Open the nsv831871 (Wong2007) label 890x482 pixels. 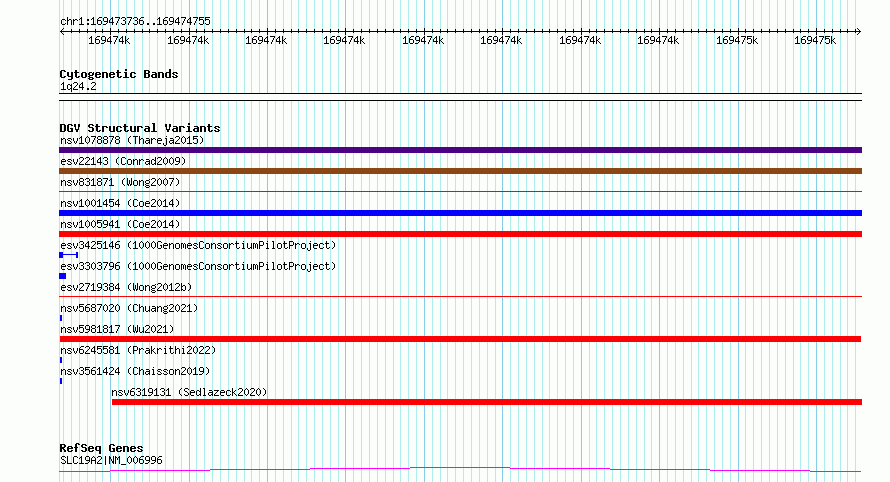coord(120,182)
